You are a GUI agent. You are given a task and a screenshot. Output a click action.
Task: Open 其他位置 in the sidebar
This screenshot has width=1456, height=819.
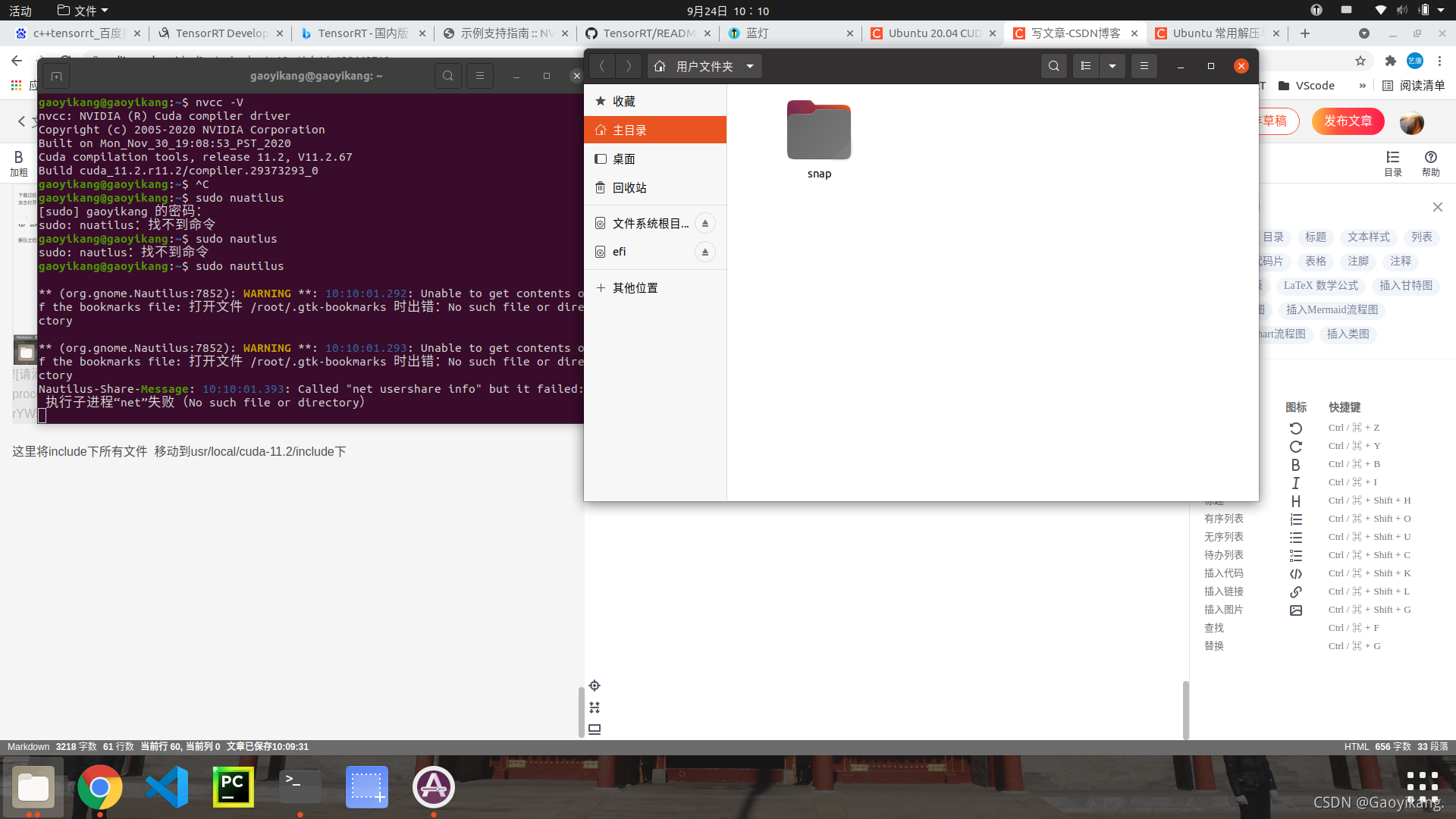click(x=635, y=288)
